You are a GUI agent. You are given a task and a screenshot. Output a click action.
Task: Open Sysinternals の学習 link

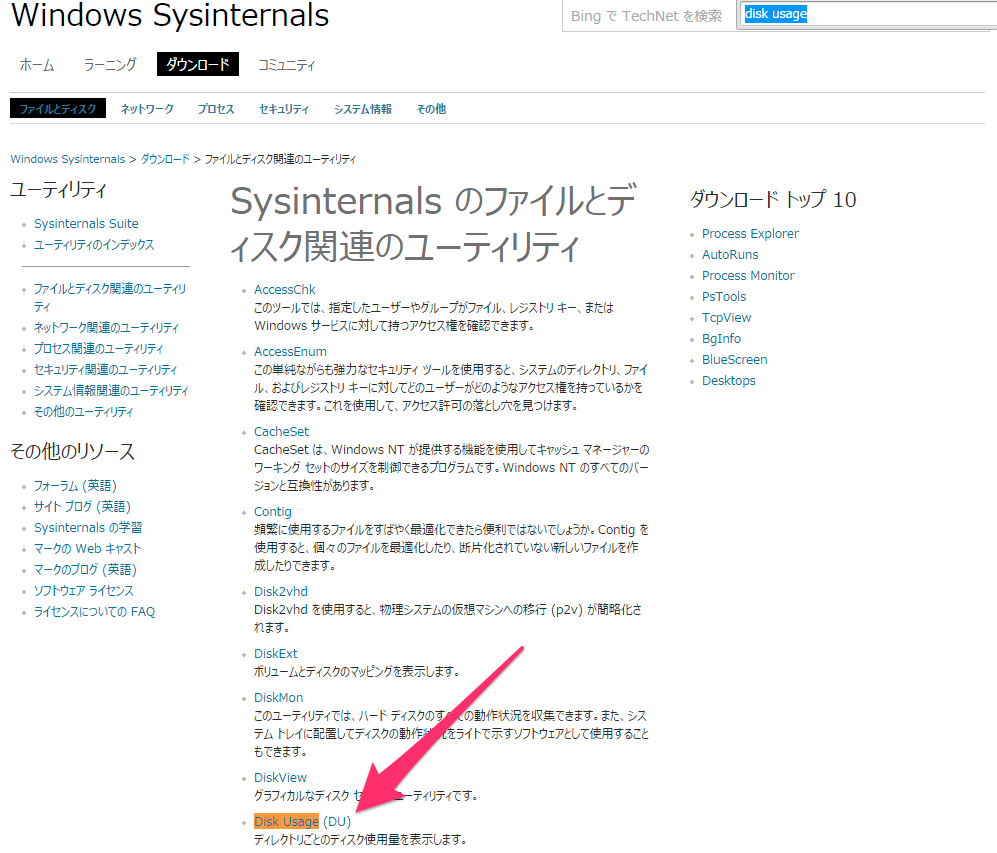[88, 528]
